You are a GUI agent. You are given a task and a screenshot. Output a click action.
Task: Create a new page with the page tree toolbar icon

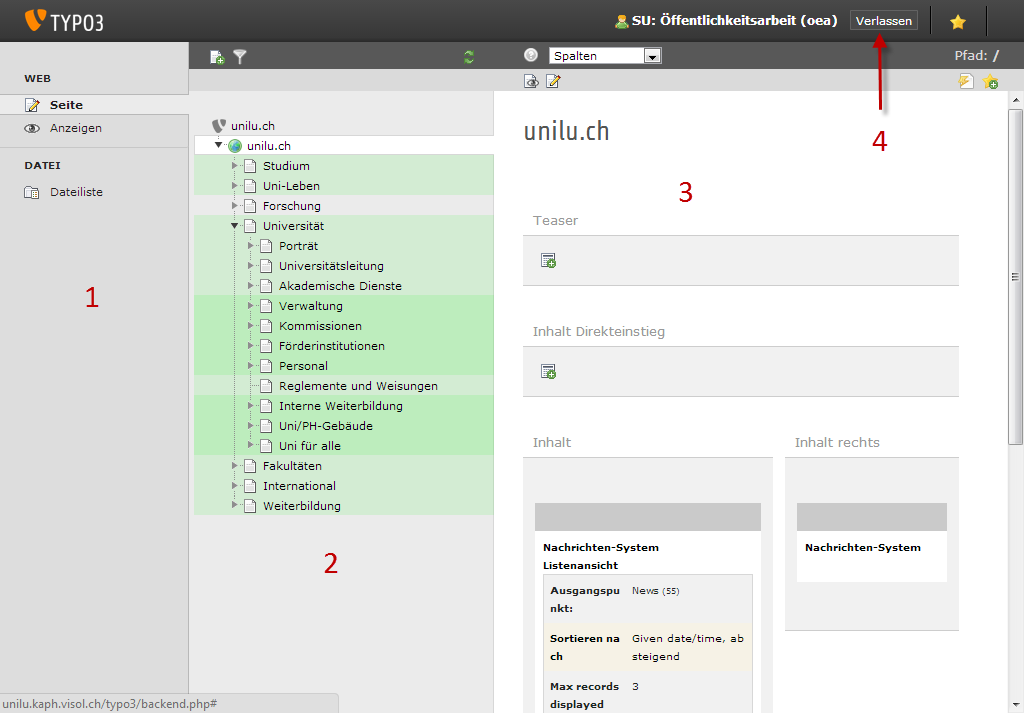pos(217,57)
